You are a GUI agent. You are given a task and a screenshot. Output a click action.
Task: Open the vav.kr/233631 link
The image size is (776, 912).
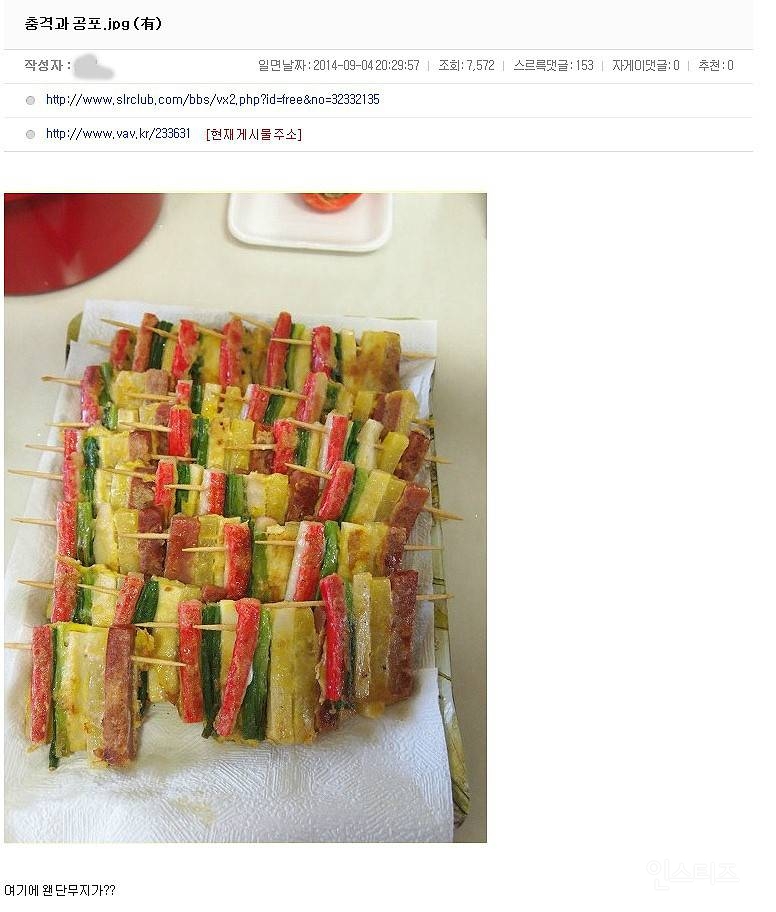tap(118, 134)
